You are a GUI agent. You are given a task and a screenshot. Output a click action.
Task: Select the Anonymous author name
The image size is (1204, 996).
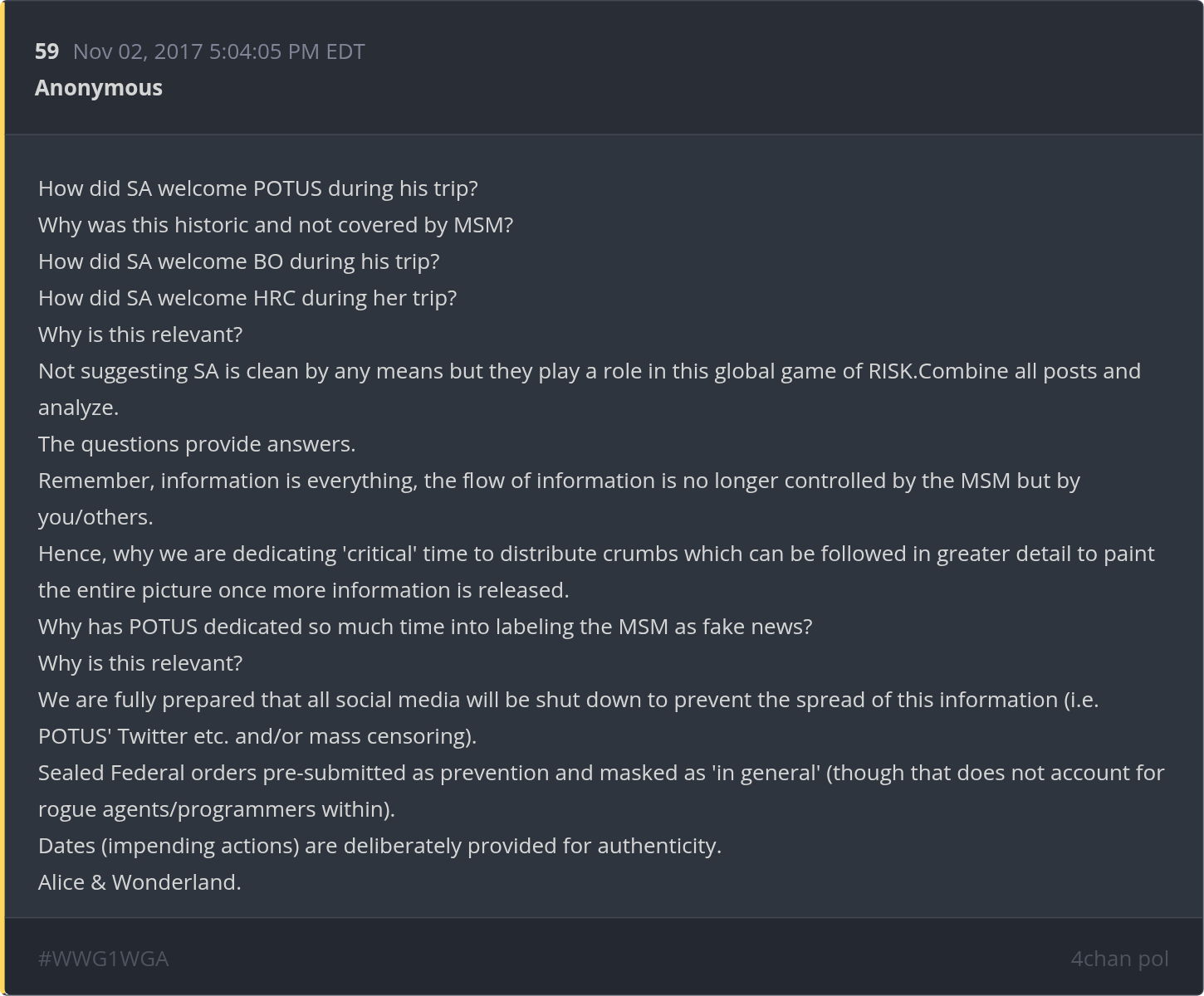coord(99,88)
